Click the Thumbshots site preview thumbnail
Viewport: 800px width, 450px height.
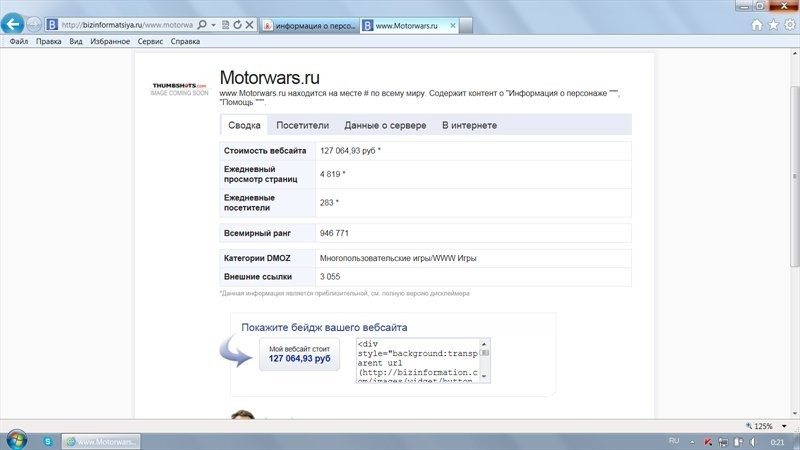coord(179,89)
